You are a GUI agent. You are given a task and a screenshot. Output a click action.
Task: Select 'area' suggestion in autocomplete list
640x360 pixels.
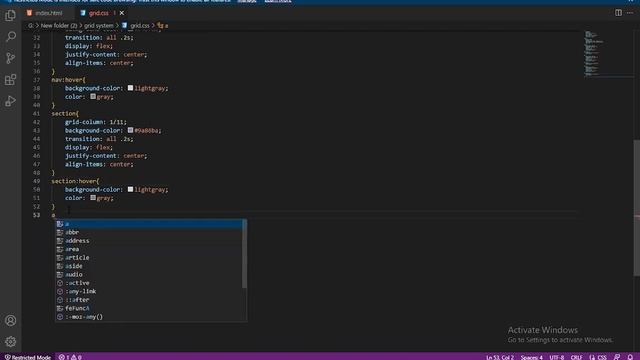[149, 249]
